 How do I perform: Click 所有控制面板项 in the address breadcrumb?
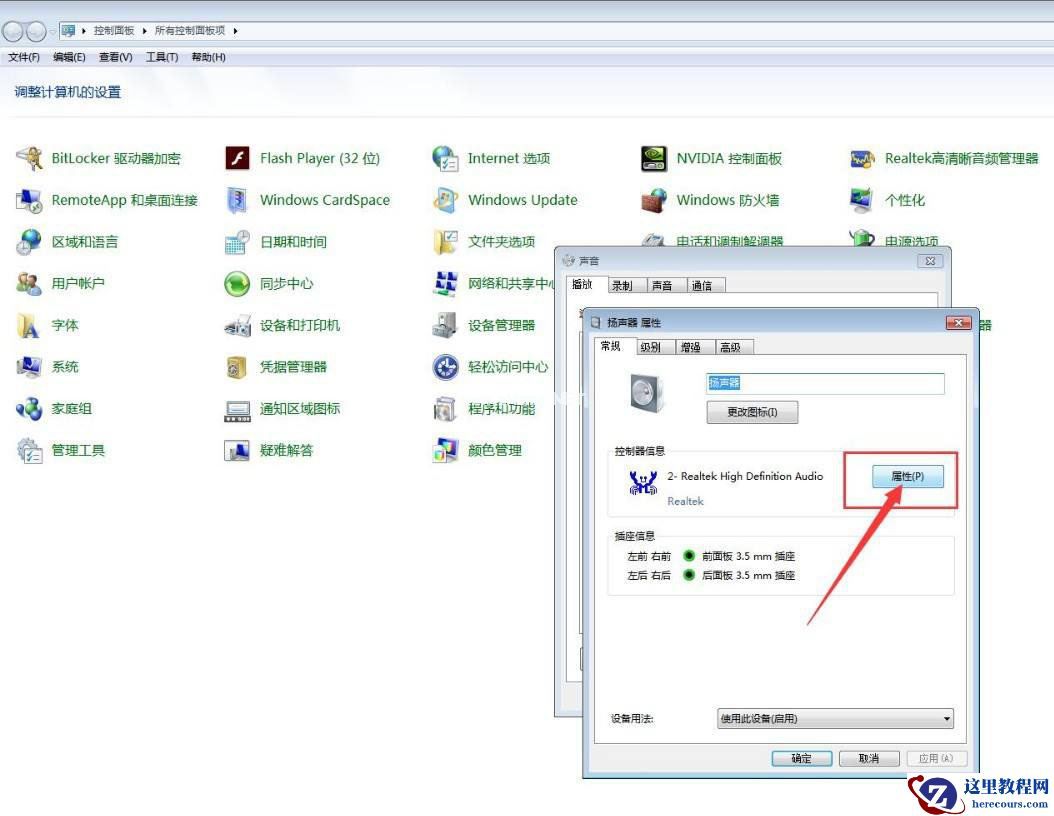pyautogui.click(x=190, y=31)
